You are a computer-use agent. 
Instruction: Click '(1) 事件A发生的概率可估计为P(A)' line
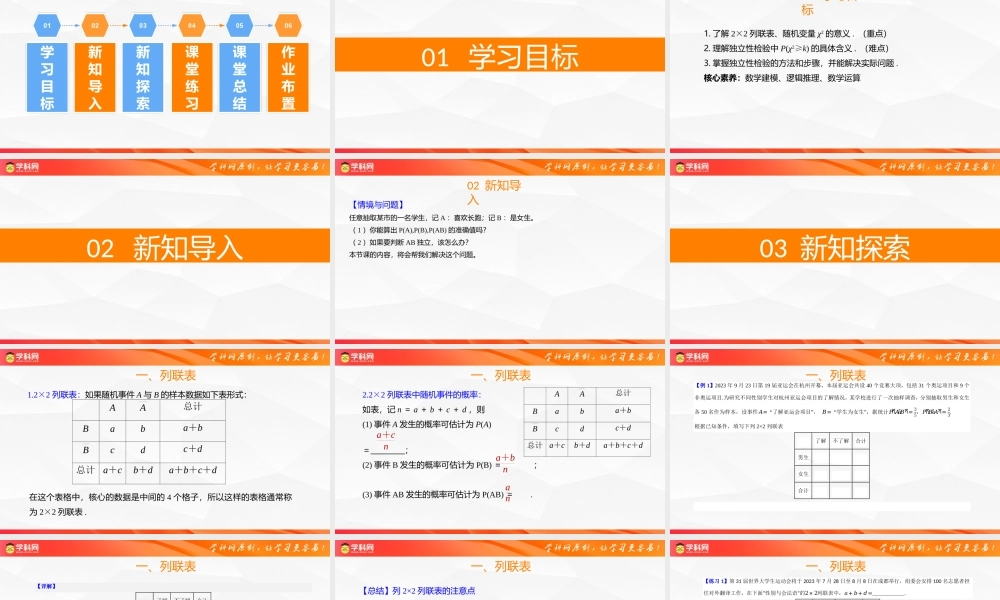427,424
